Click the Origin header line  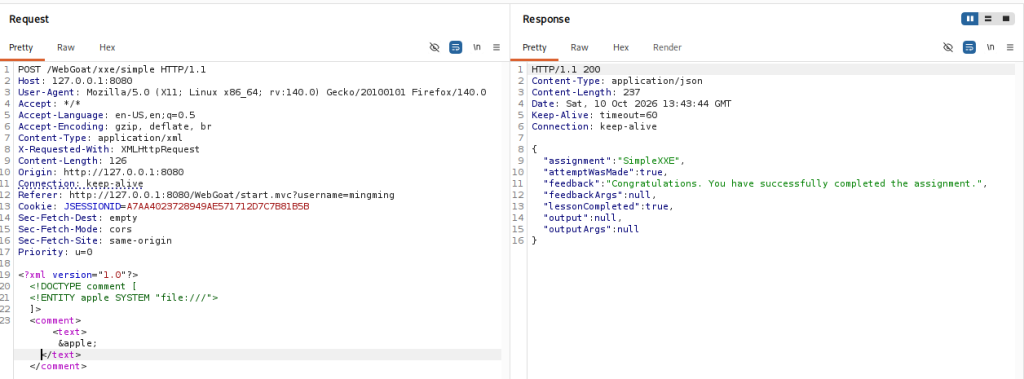[x=101, y=172]
